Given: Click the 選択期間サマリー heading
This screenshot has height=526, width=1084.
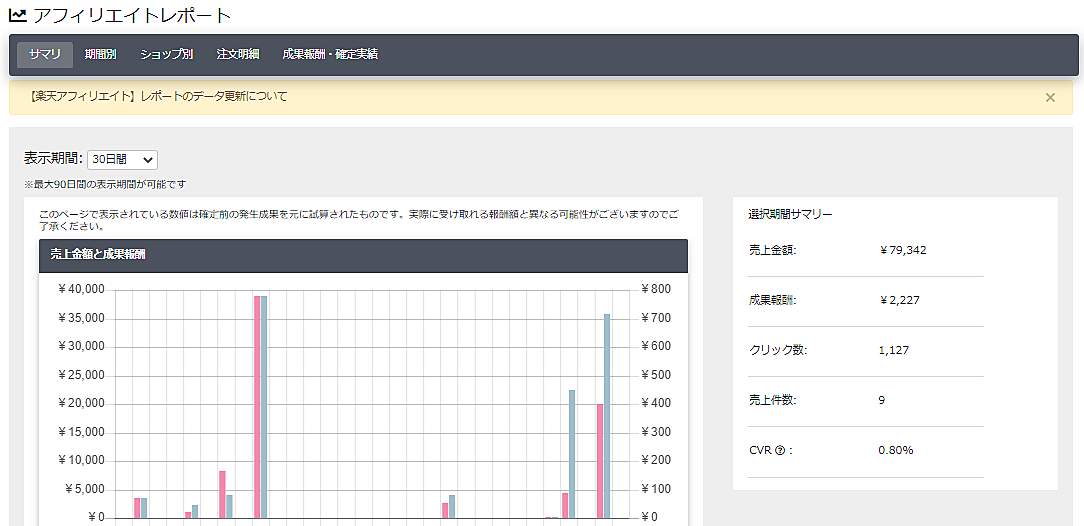Looking at the screenshot, I should click(790, 214).
